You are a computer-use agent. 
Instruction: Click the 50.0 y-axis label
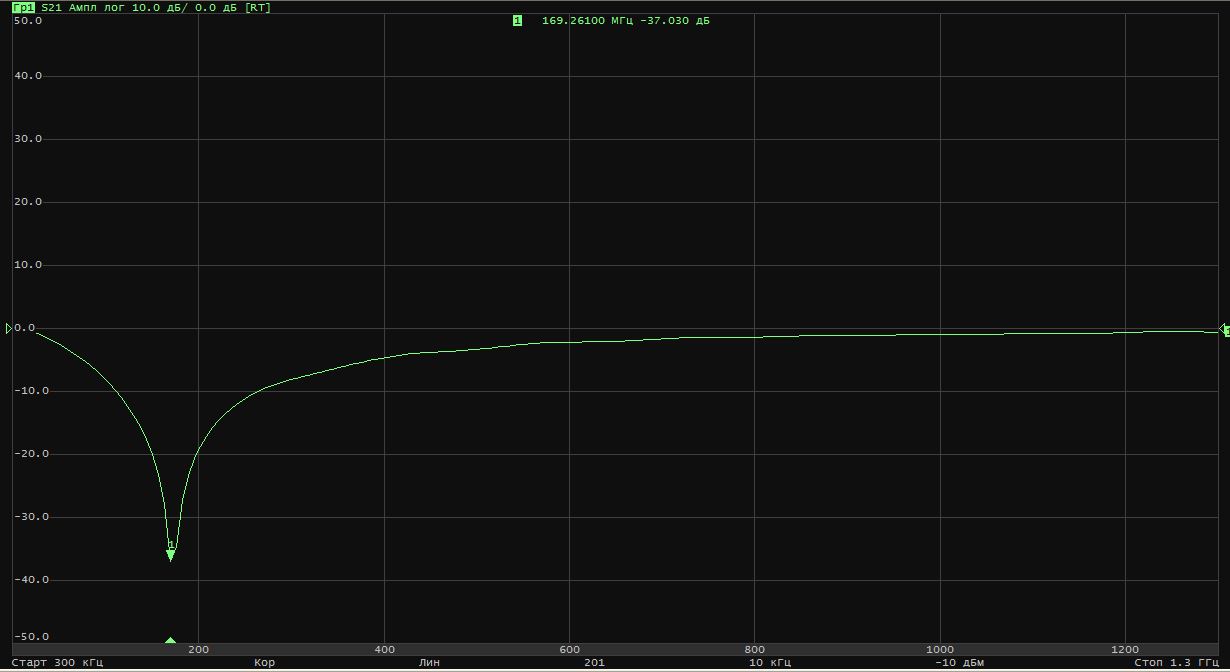point(27,20)
